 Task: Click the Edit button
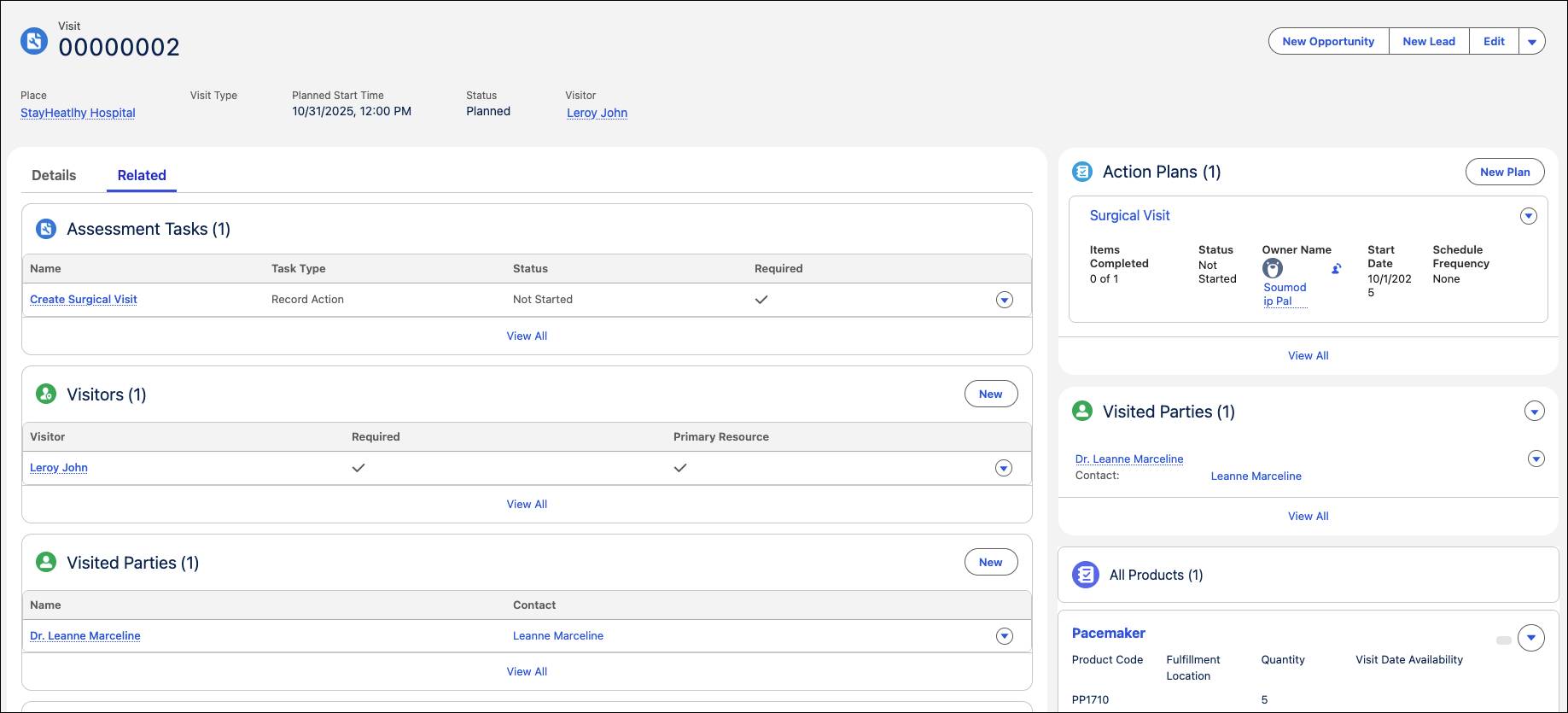click(1494, 41)
